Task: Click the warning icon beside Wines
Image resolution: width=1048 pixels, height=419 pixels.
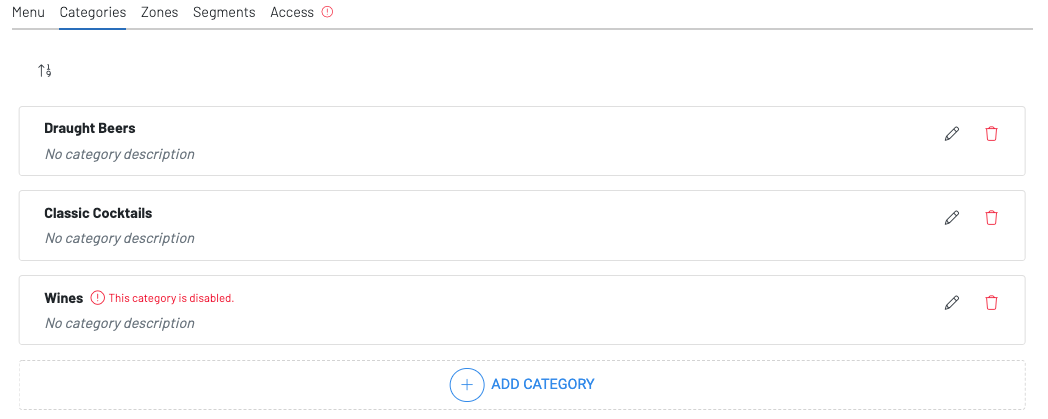Action: [x=97, y=298]
